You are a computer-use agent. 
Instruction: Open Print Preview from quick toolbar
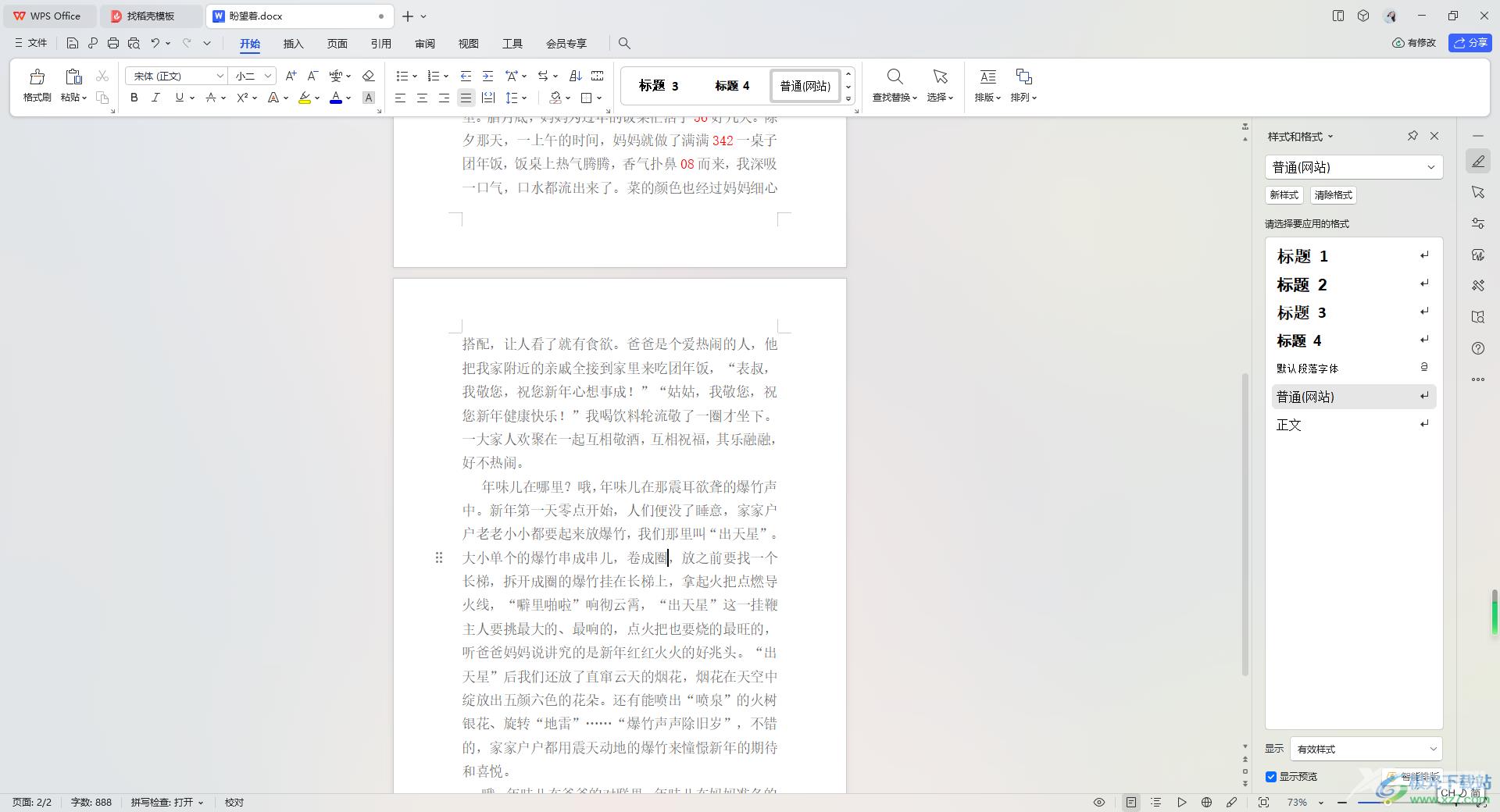(x=134, y=44)
